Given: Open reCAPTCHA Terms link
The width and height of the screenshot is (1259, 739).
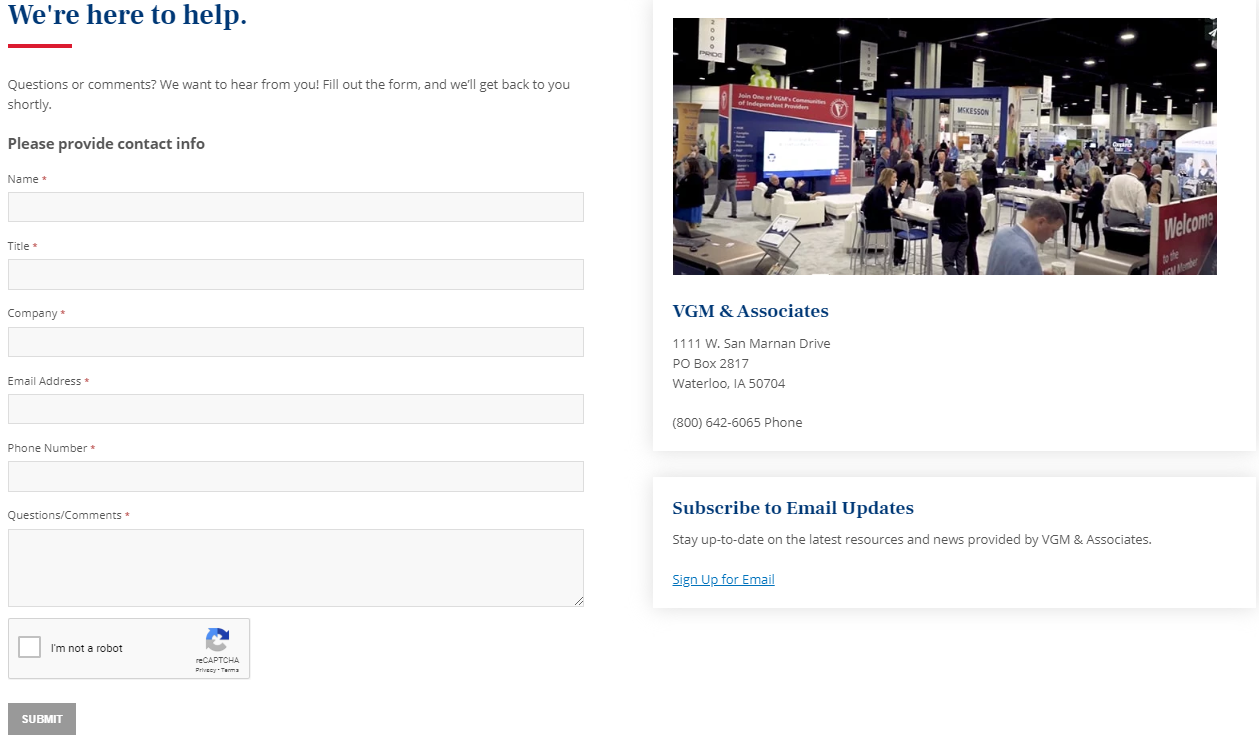Looking at the screenshot, I should tap(230, 670).
